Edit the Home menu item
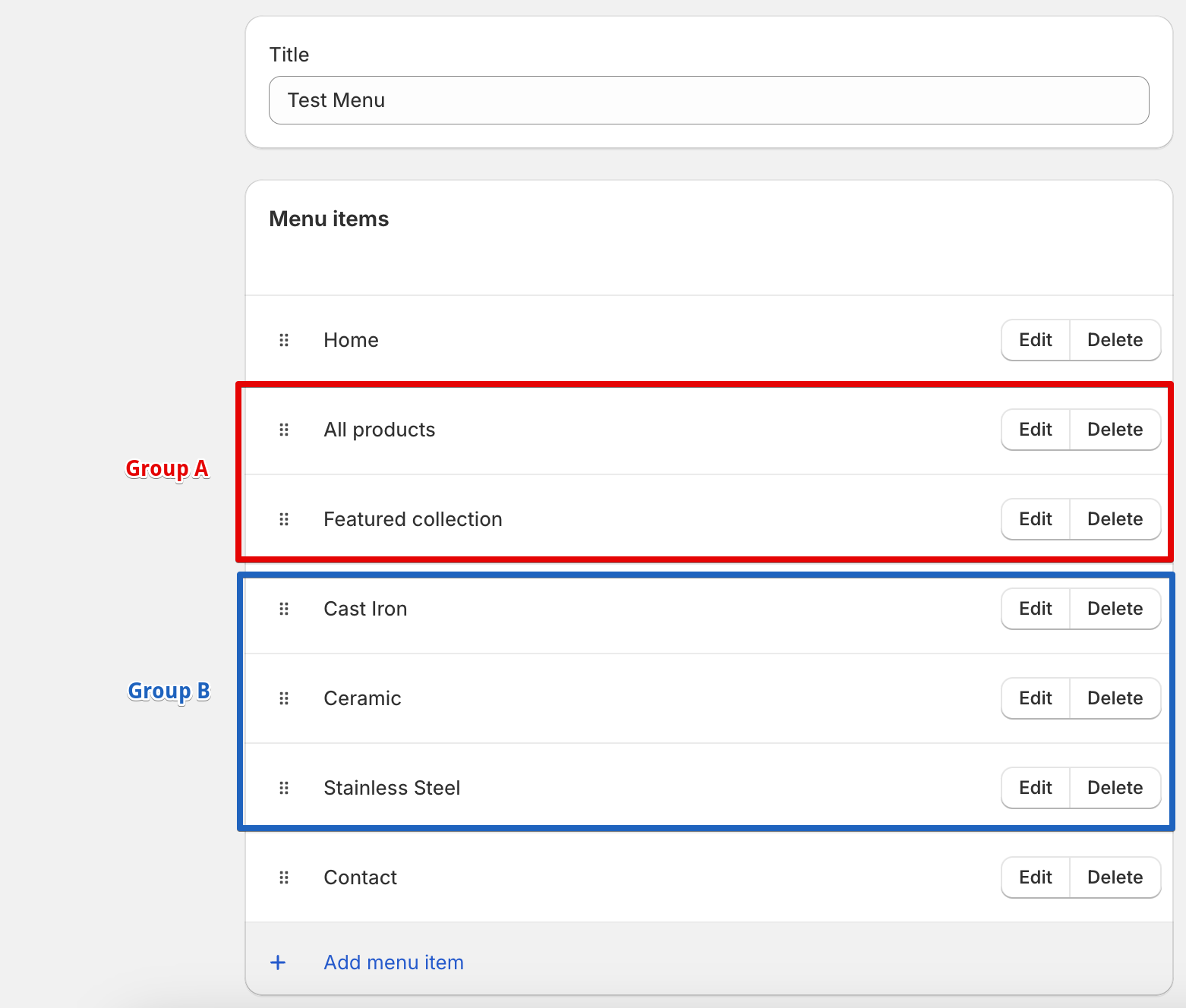1186x1008 pixels. (x=1035, y=340)
